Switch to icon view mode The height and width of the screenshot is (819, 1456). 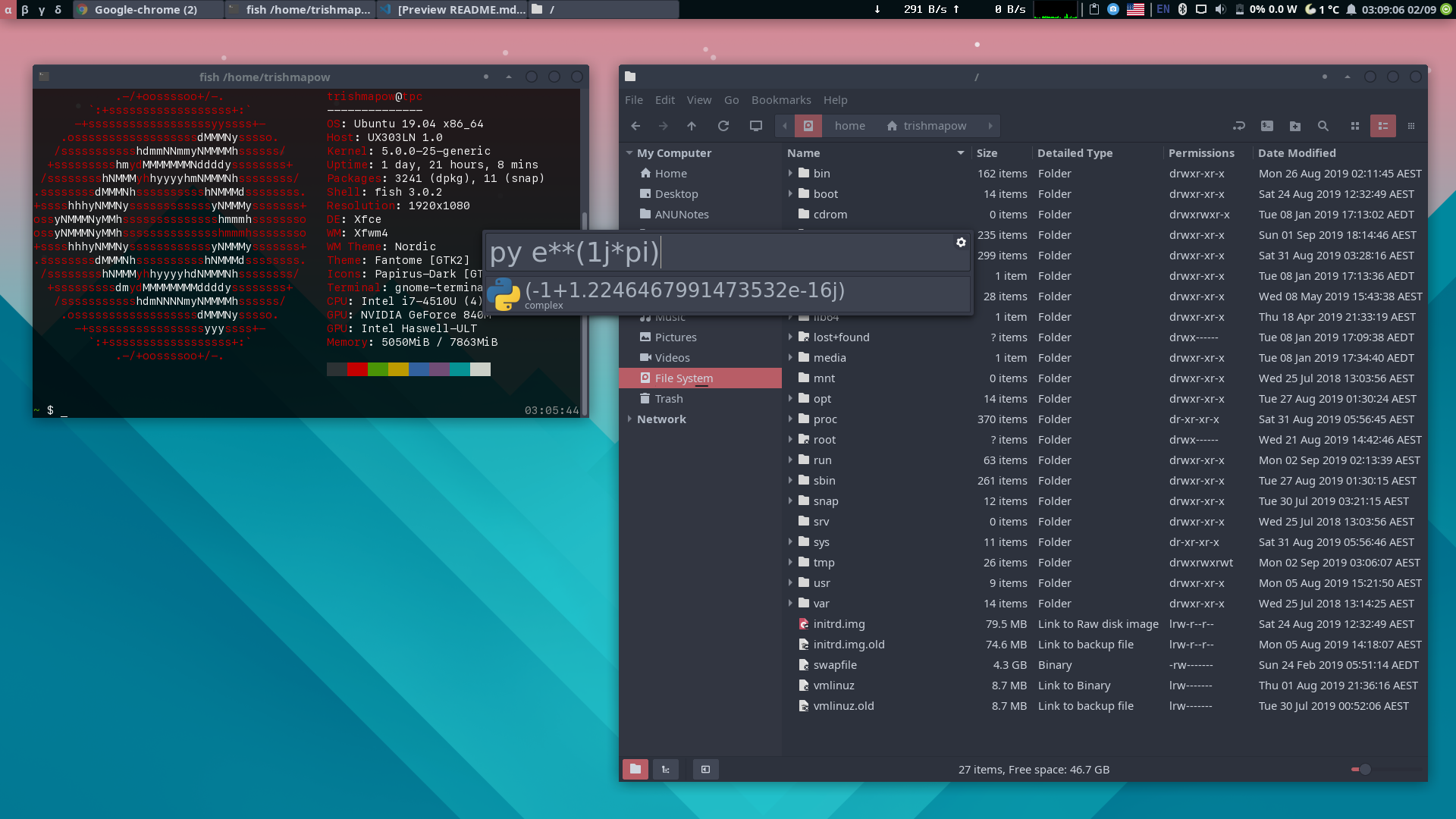1355,126
